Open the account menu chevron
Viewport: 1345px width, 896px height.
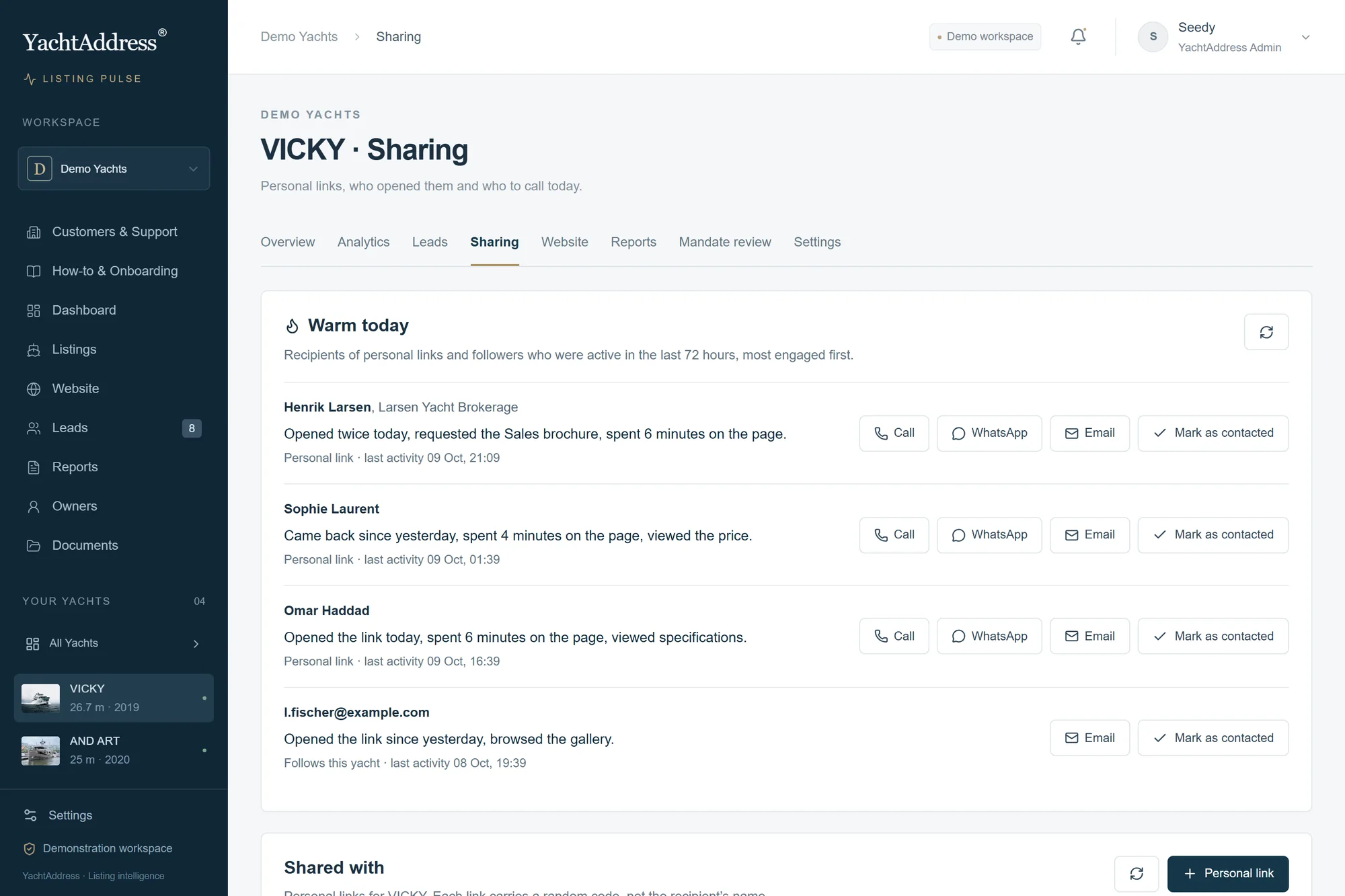[1305, 37]
